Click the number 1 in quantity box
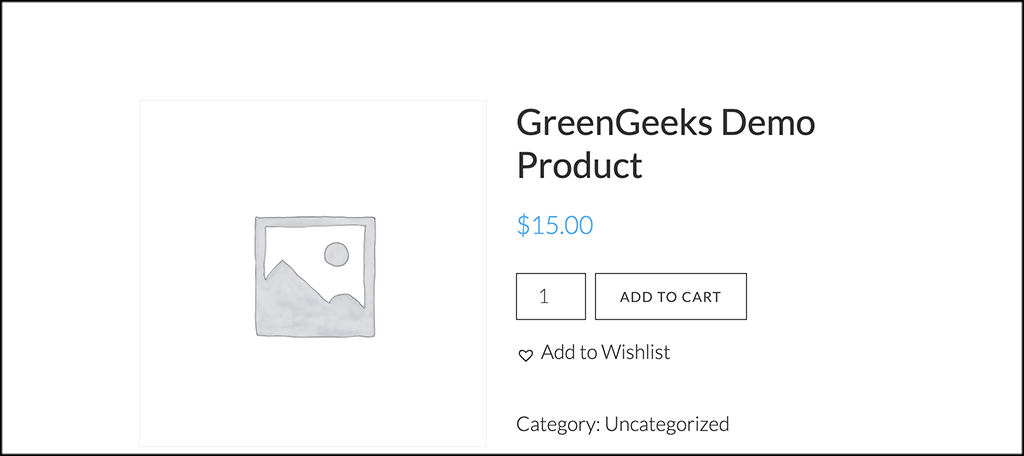 [544, 296]
